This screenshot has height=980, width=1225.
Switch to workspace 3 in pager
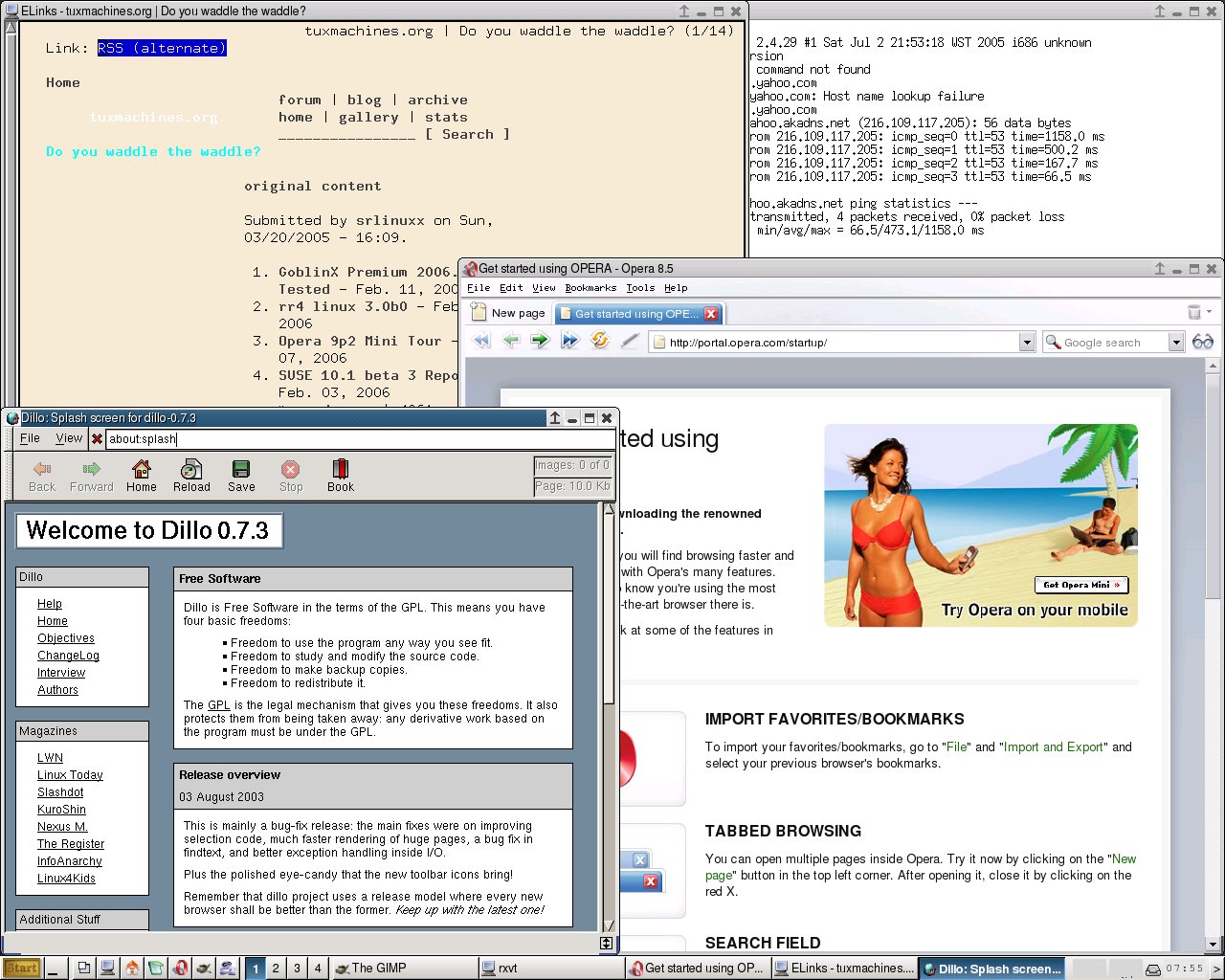coord(297,968)
